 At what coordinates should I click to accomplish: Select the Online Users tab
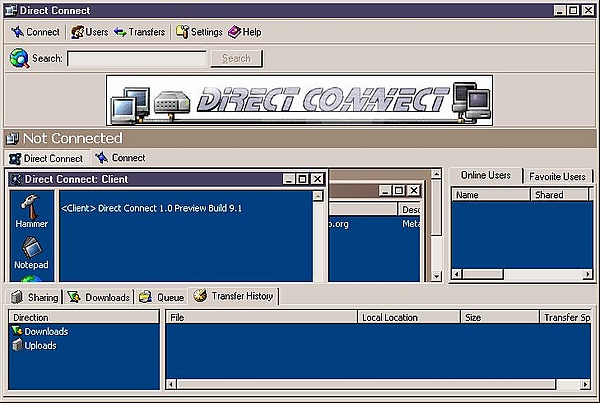(x=485, y=176)
